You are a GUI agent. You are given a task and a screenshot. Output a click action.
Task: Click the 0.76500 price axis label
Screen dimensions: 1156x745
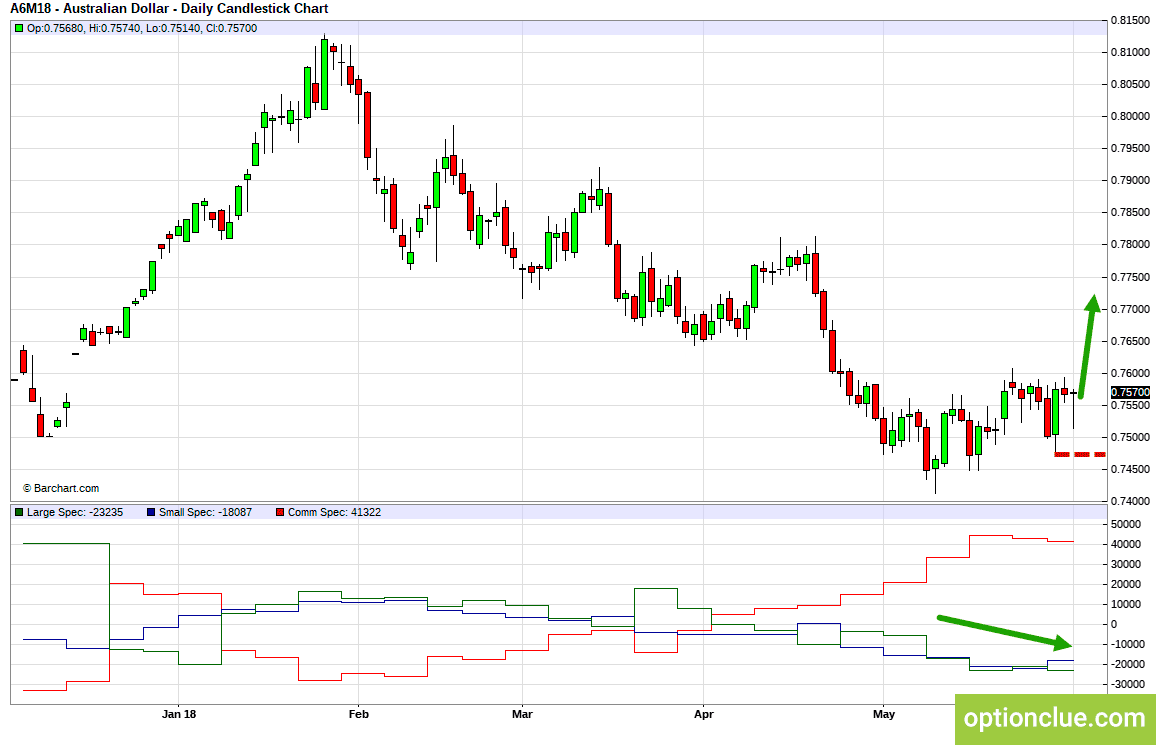point(1129,341)
